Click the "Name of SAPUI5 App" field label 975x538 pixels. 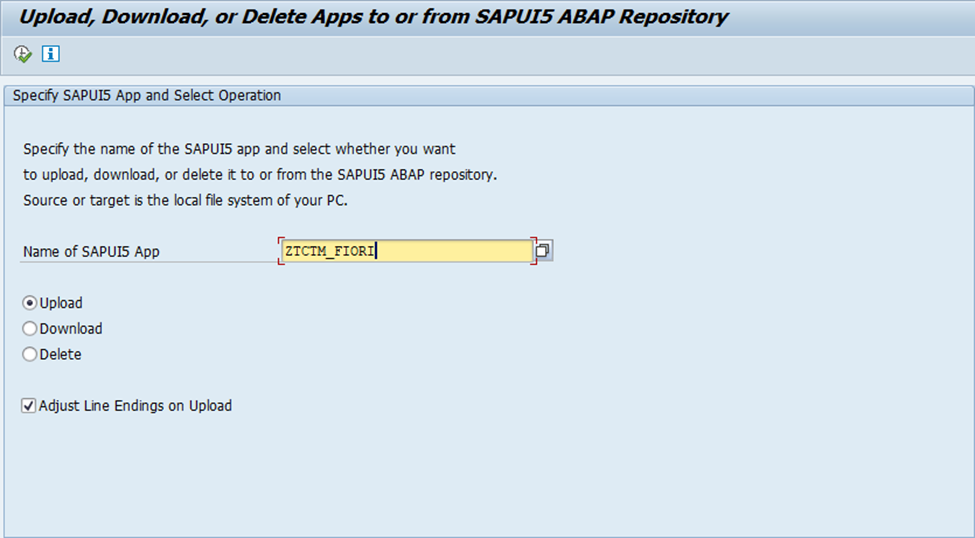[x=91, y=252]
